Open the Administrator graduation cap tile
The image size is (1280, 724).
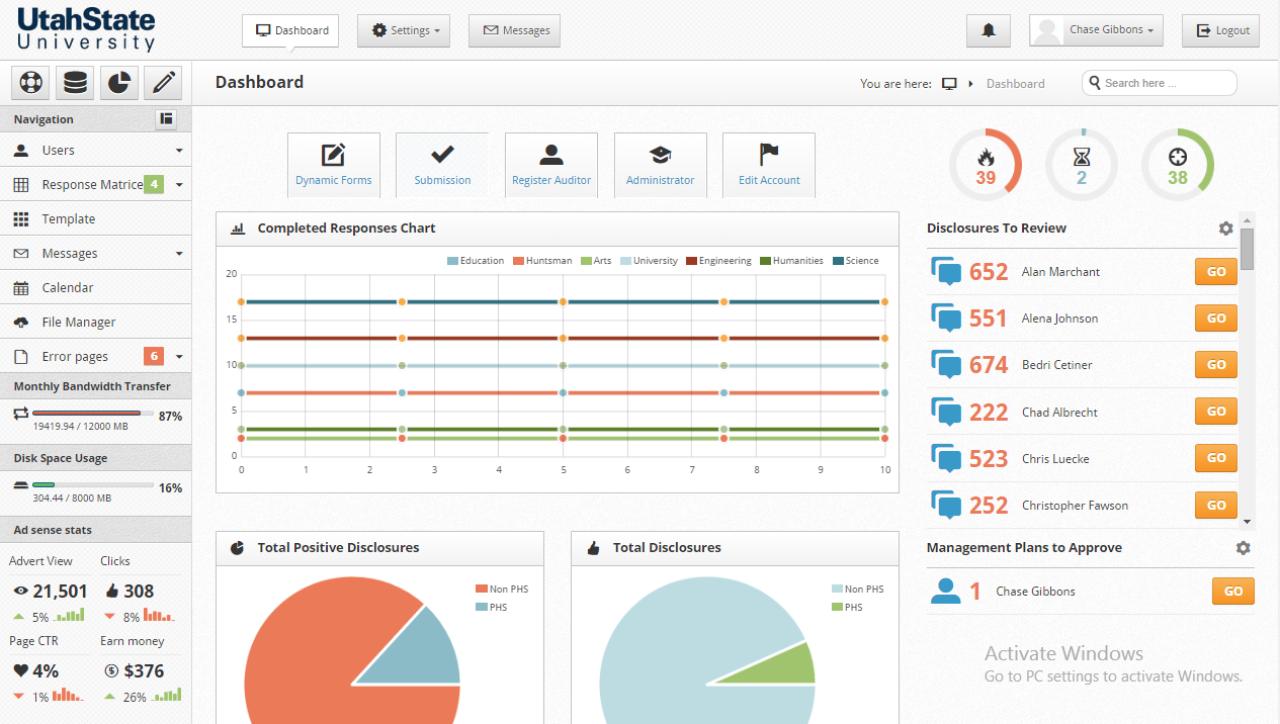click(x=660, y=165)
